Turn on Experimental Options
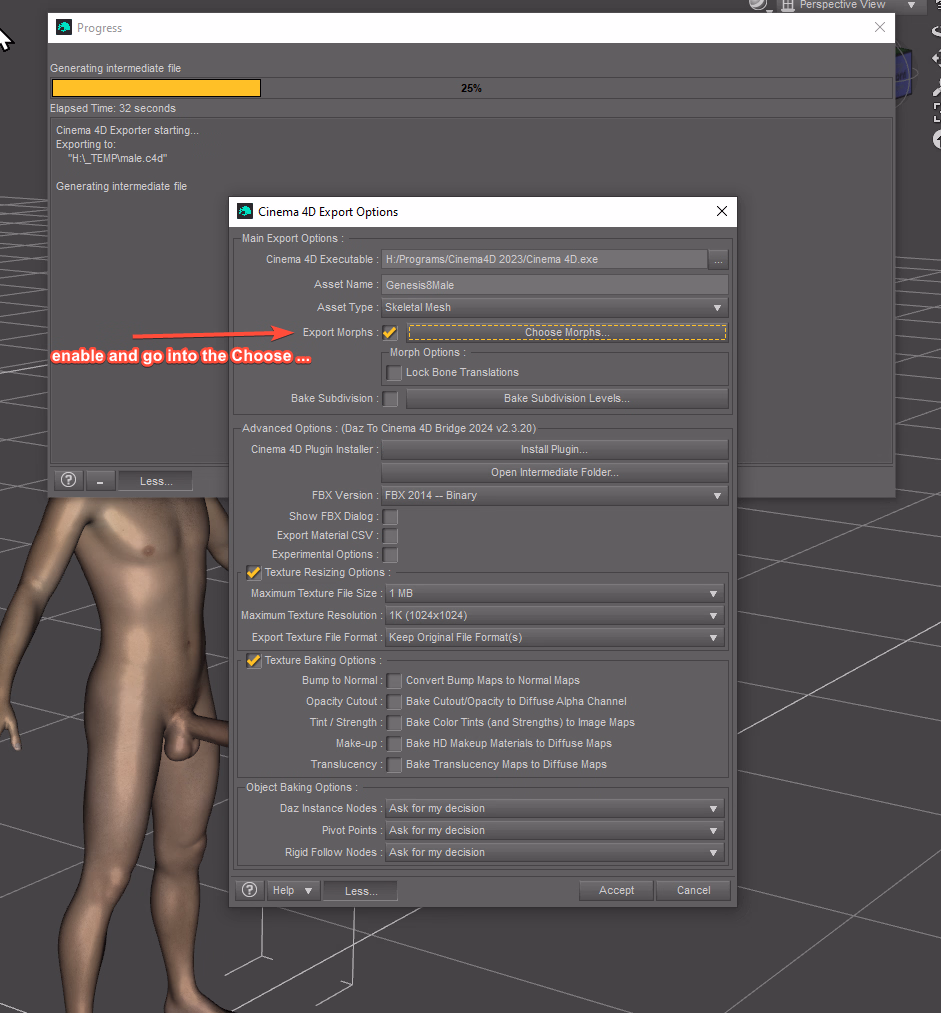This screenshot has width=941, height=1013. 390,554
